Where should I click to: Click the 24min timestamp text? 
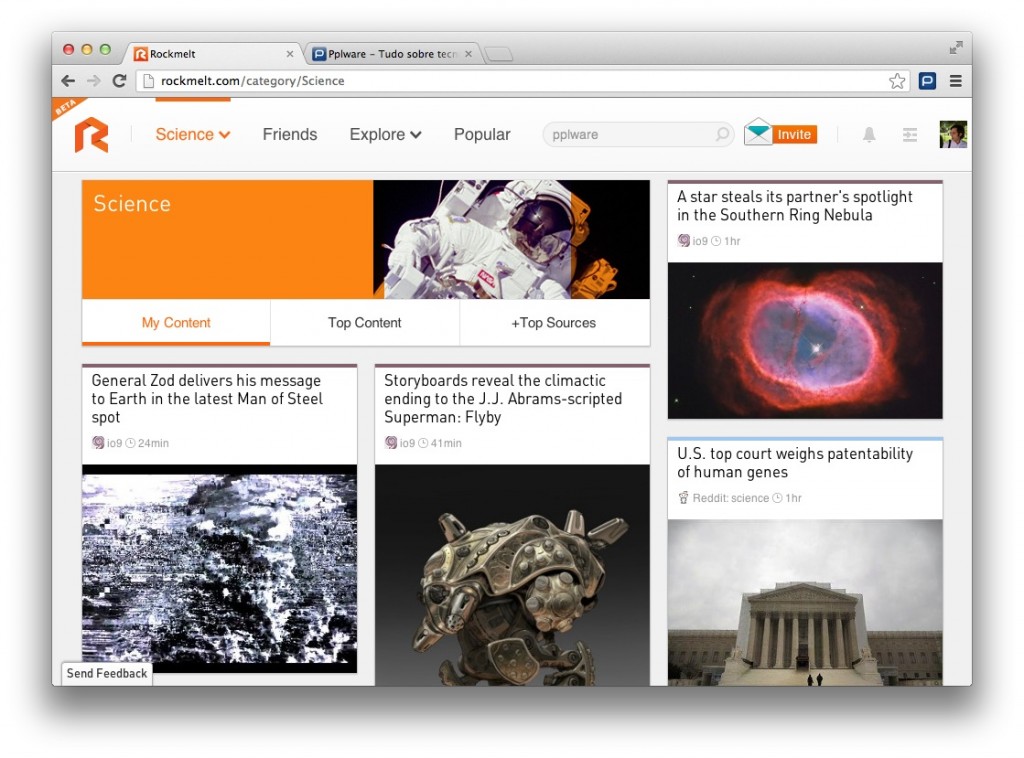click(x=153, y=443)
